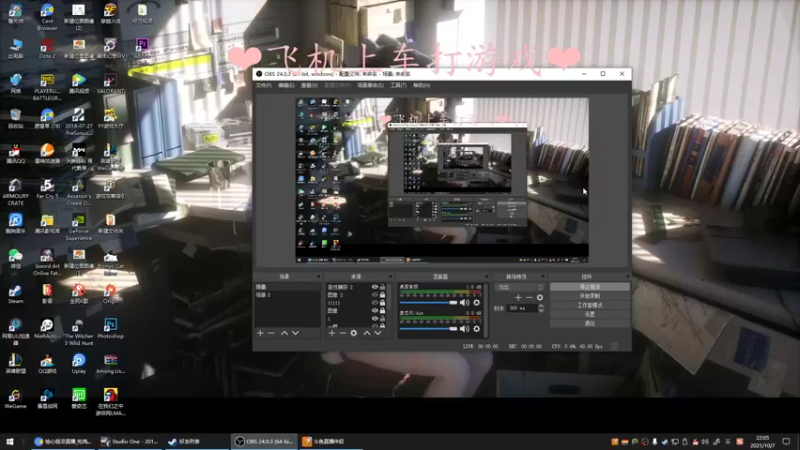The image size is (800, 450).
Task: Open 场景集合(S) menu in OBS
Action: 370,85
